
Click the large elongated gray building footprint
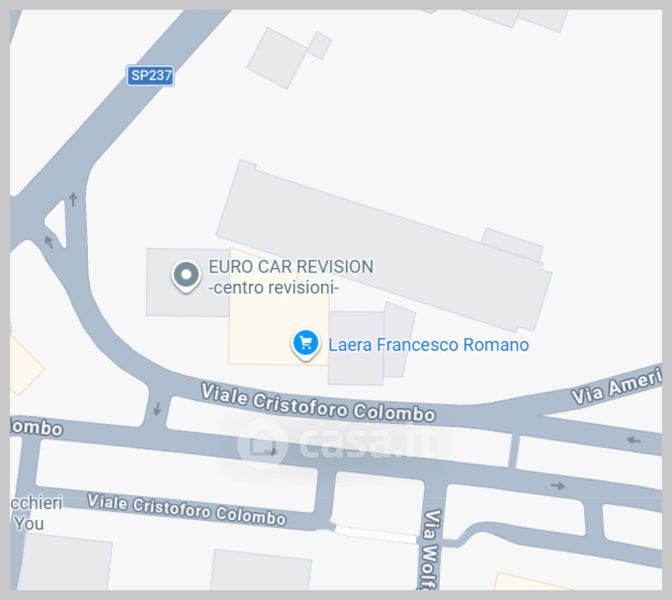click(x=384, y=246)
